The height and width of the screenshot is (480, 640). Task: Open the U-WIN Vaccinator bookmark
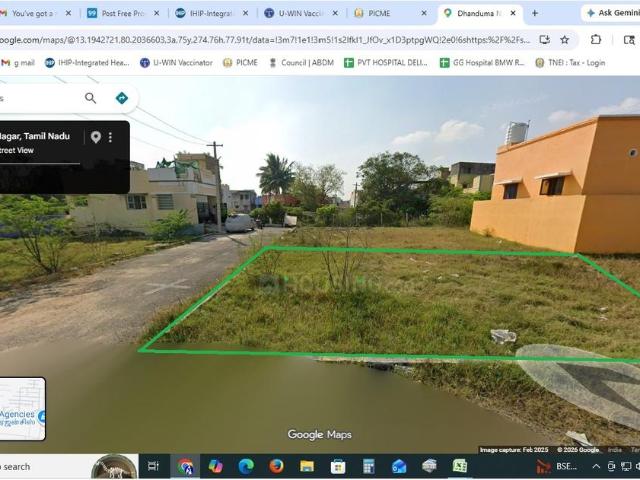click(x=176, y=63)
